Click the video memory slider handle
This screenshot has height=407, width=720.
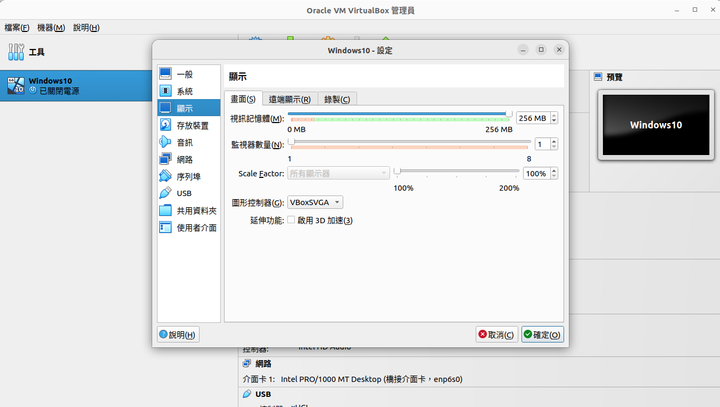coord(509,113)
